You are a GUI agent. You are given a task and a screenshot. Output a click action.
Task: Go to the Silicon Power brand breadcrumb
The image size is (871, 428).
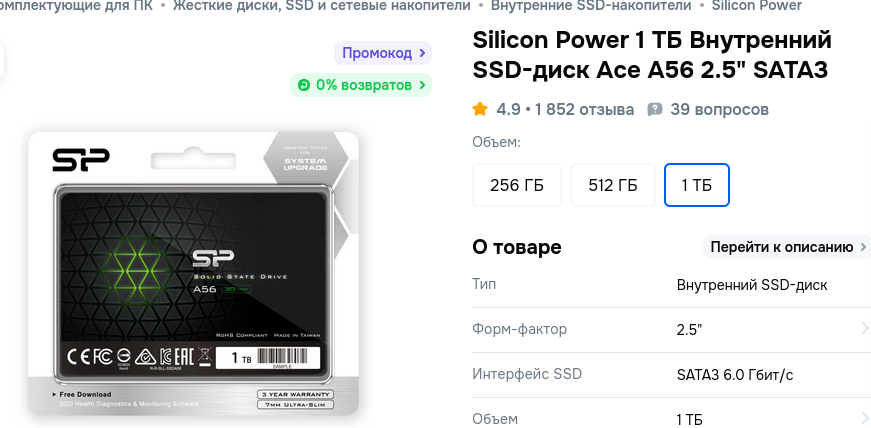coord(756,6)
